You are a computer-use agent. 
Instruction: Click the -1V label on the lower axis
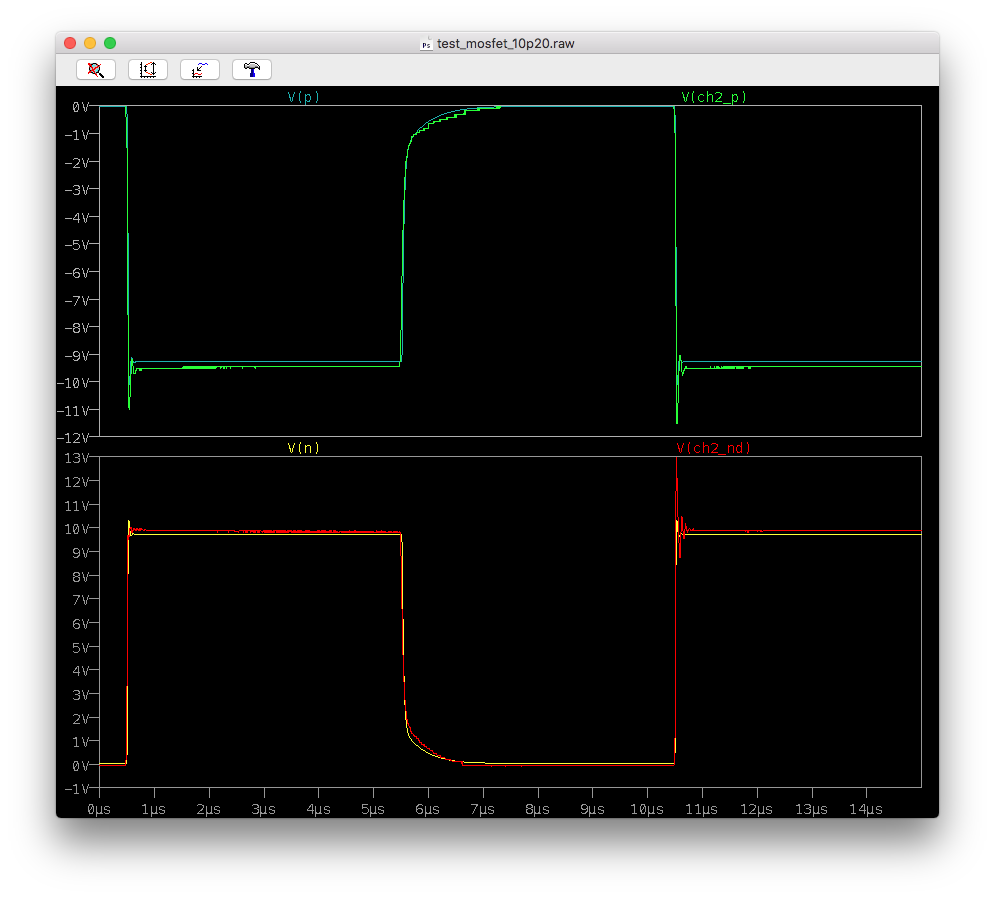(76, 789)
